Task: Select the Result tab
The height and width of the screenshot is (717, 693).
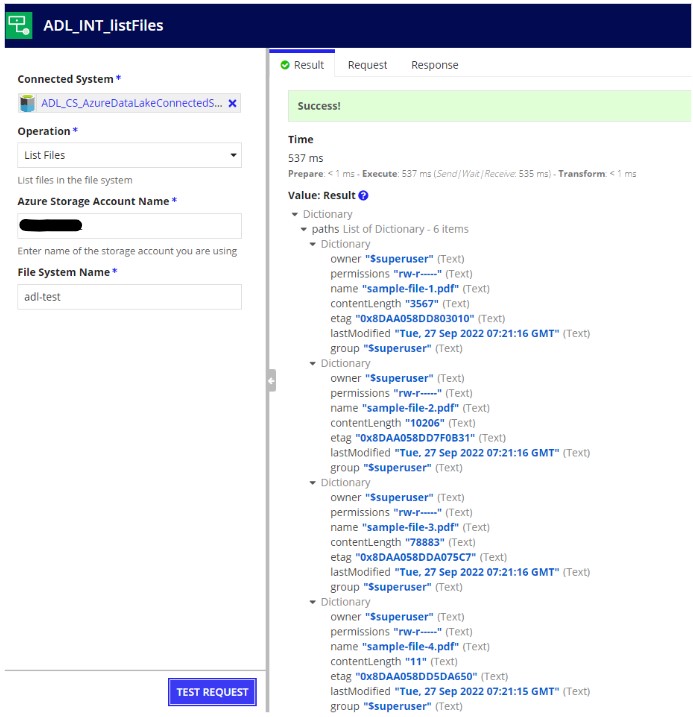Action: pos(302,64)
